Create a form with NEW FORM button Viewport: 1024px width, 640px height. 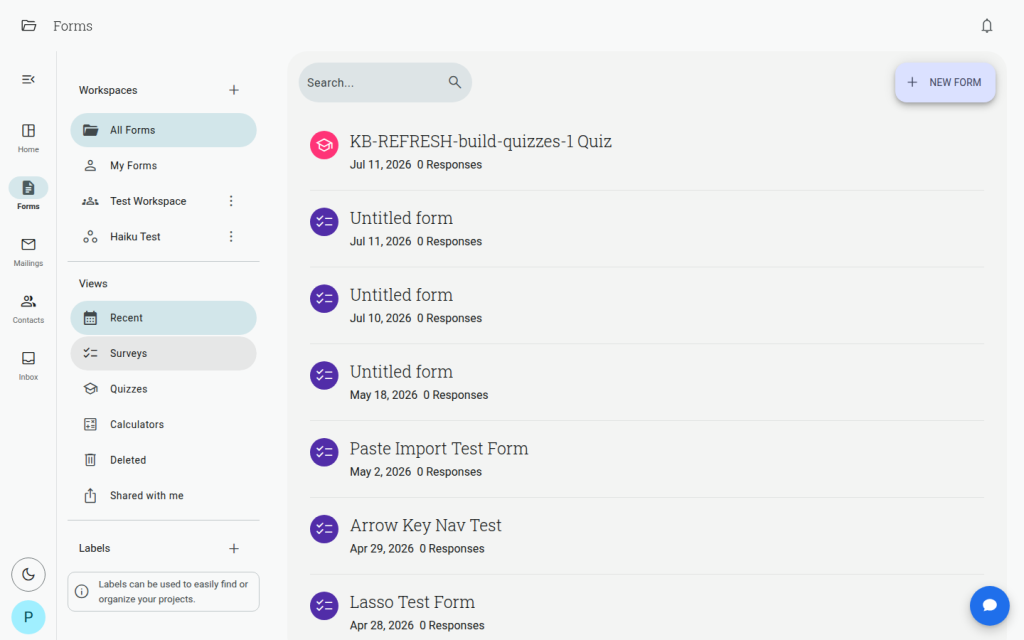[945, 82]
